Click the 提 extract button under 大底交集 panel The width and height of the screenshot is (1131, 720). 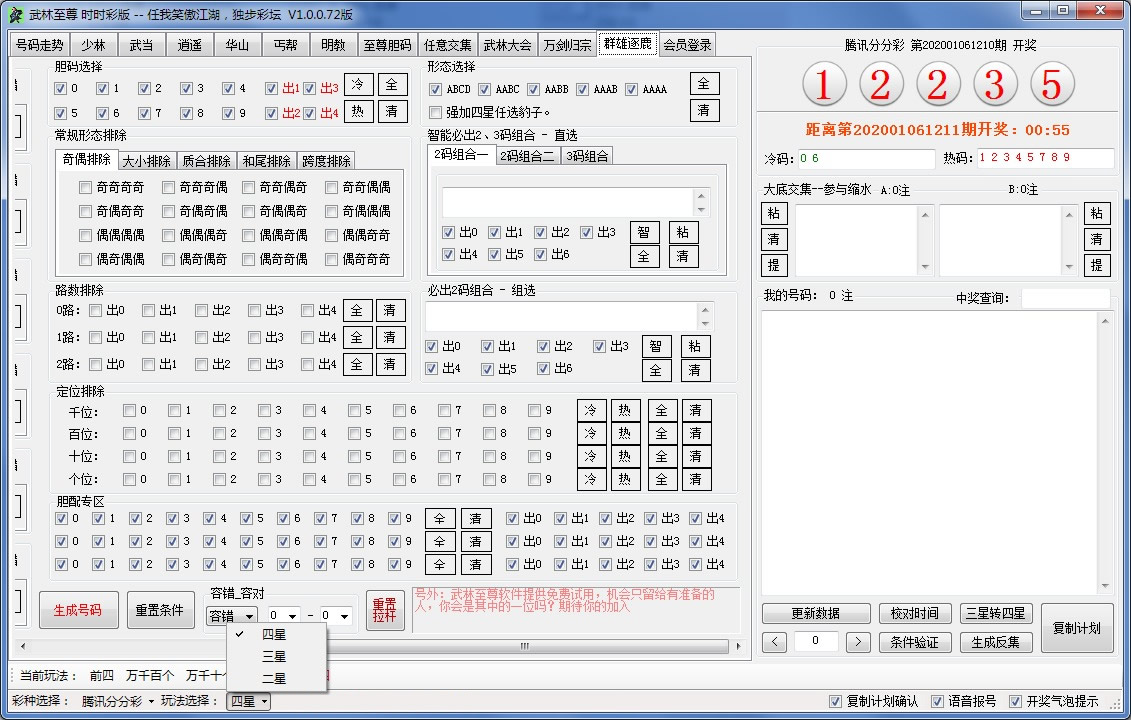(x=773, y=267)
